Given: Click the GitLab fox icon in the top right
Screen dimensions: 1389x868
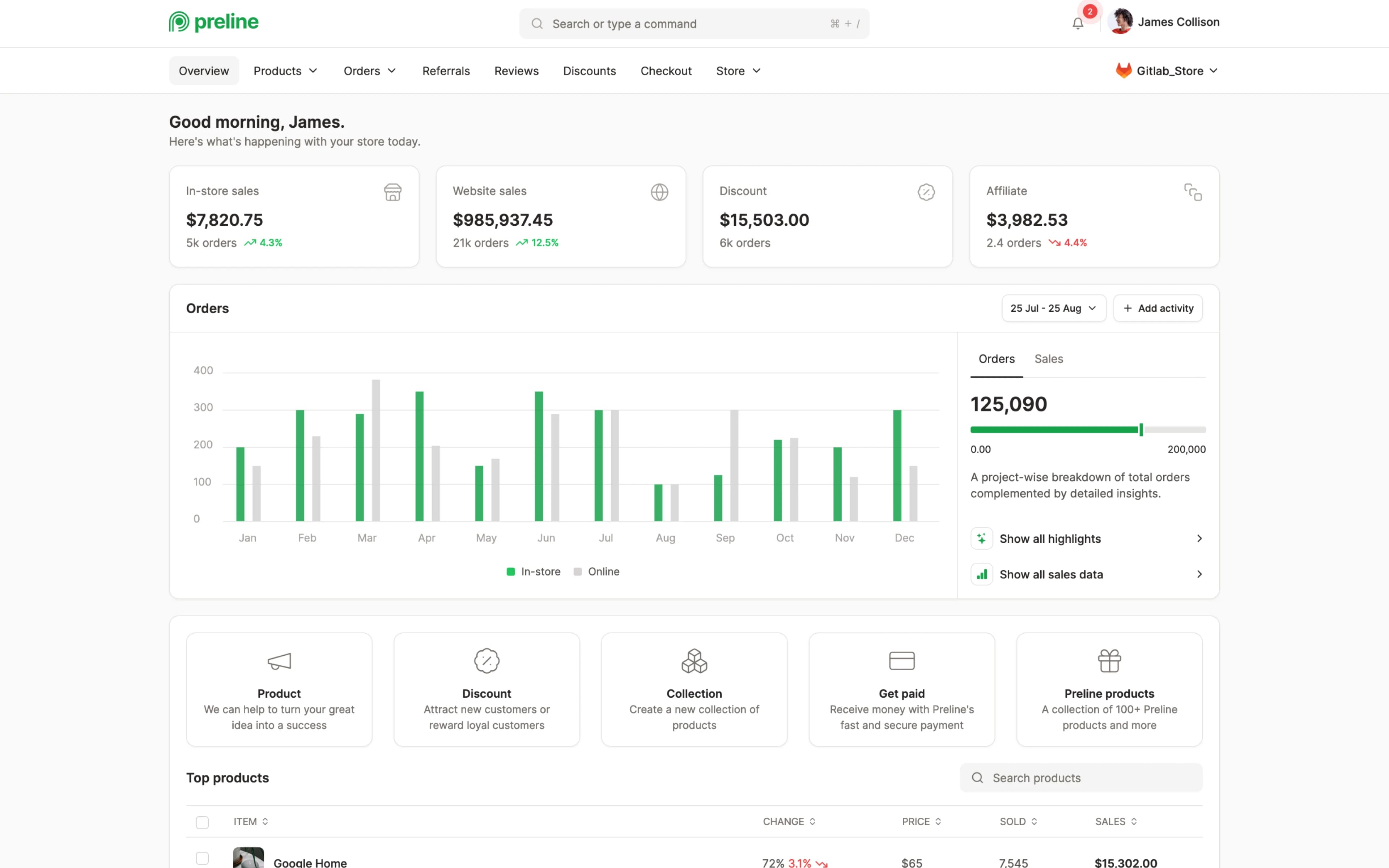Looking at the screenshot, I should point(1124,70).
